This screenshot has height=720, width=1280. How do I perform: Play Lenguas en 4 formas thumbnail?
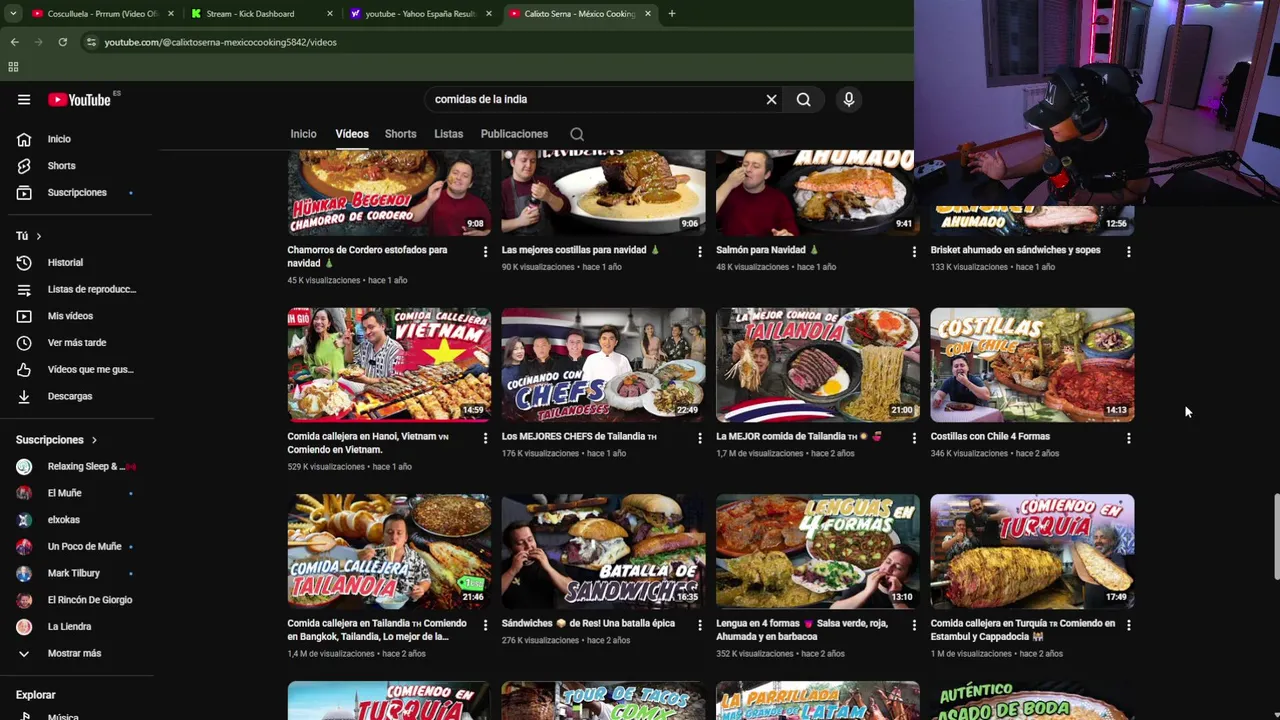(x=817, y=551)
